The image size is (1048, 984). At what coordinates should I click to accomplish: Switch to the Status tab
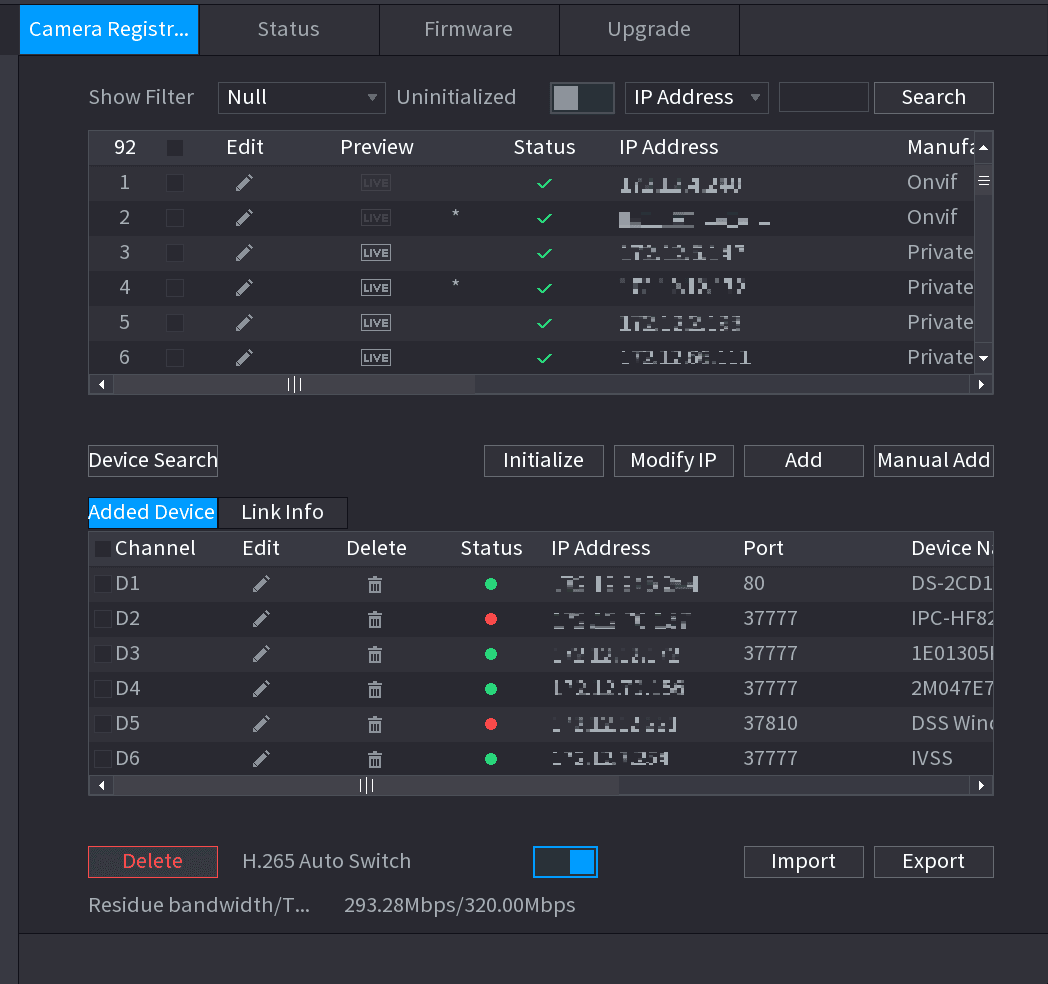click(x=289, y=29)
